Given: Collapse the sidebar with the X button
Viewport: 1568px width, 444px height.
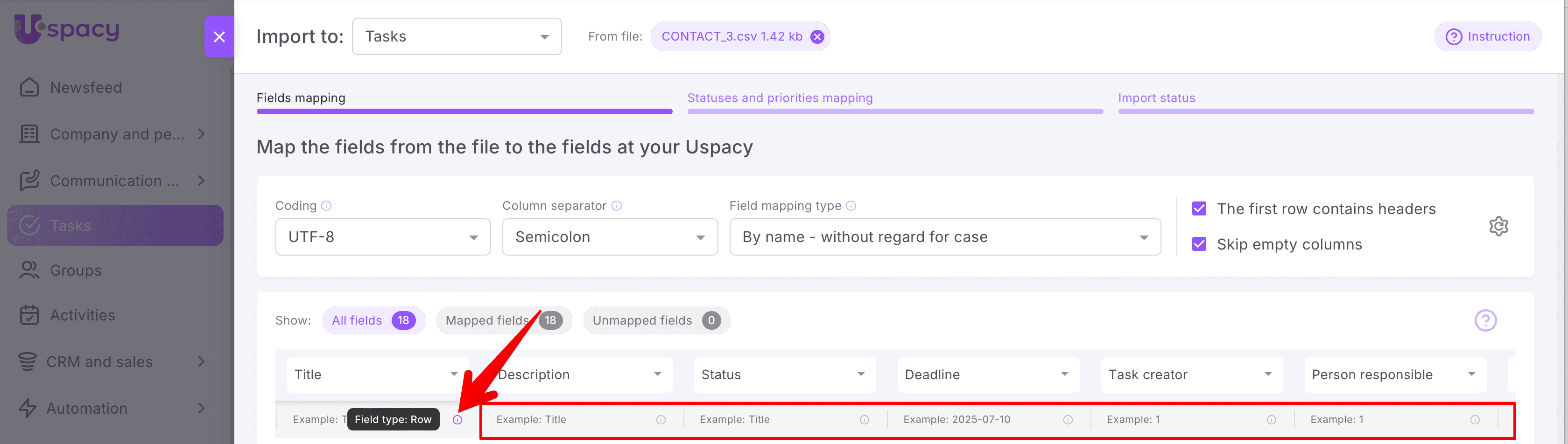Looking at the screenshot, I should 219,37.
